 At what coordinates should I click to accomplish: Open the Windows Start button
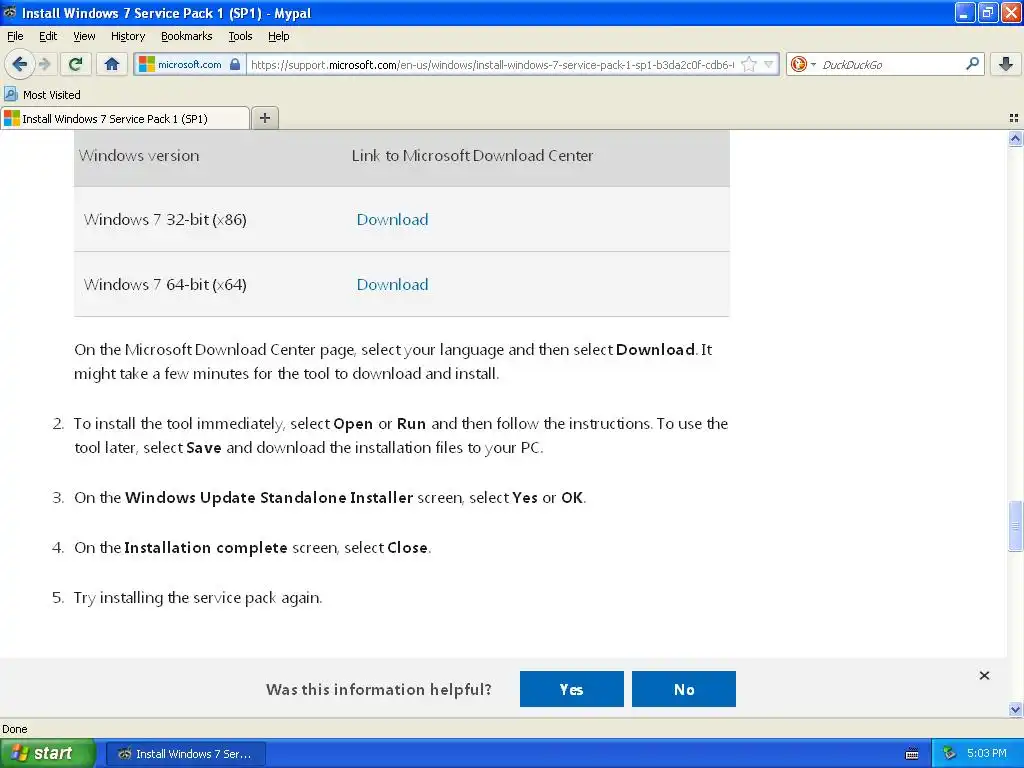click(47, 753)
